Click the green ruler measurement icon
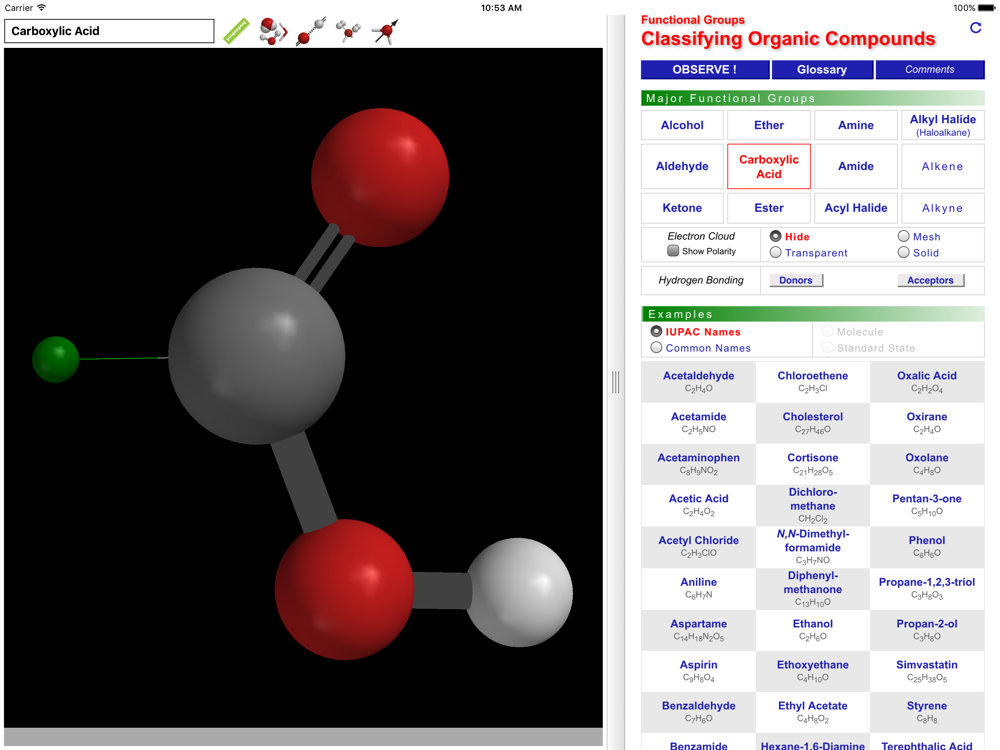 (236, 31)
